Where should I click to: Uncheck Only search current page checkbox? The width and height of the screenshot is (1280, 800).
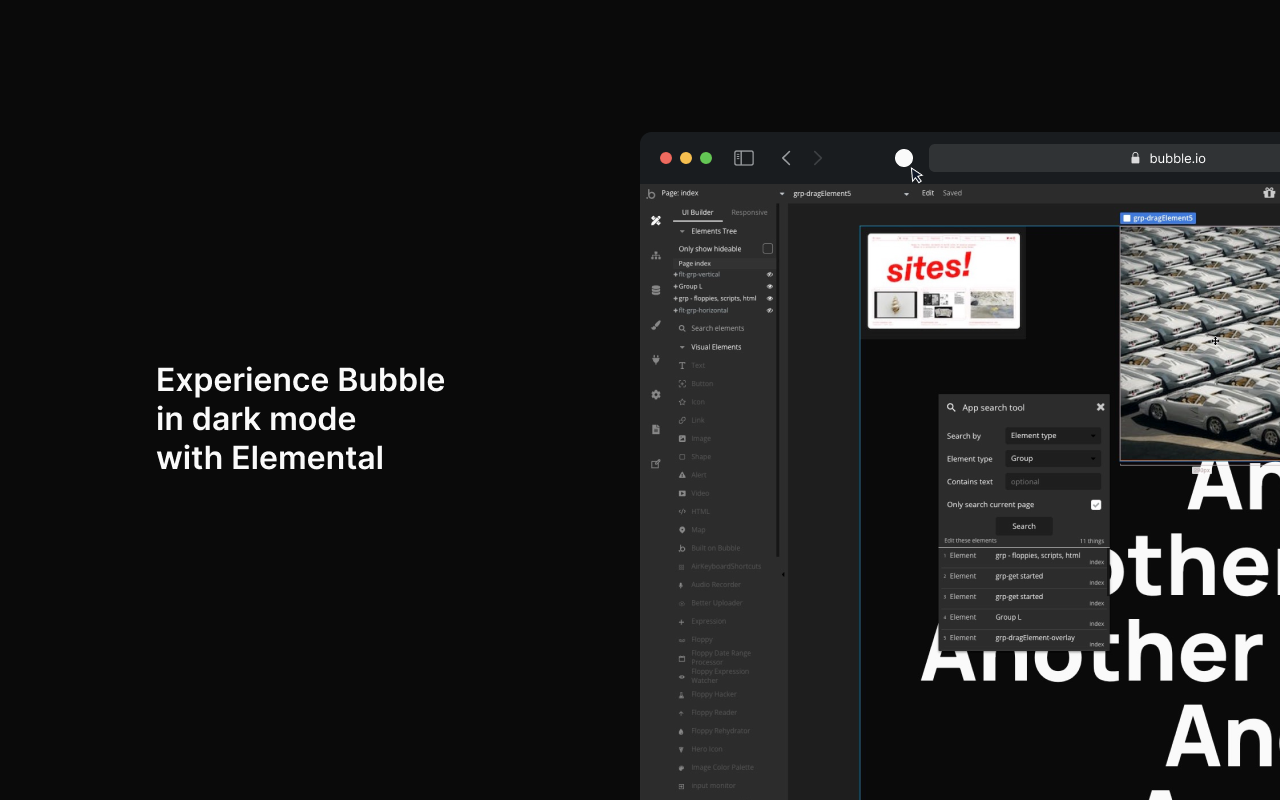tap(1096, 505)
